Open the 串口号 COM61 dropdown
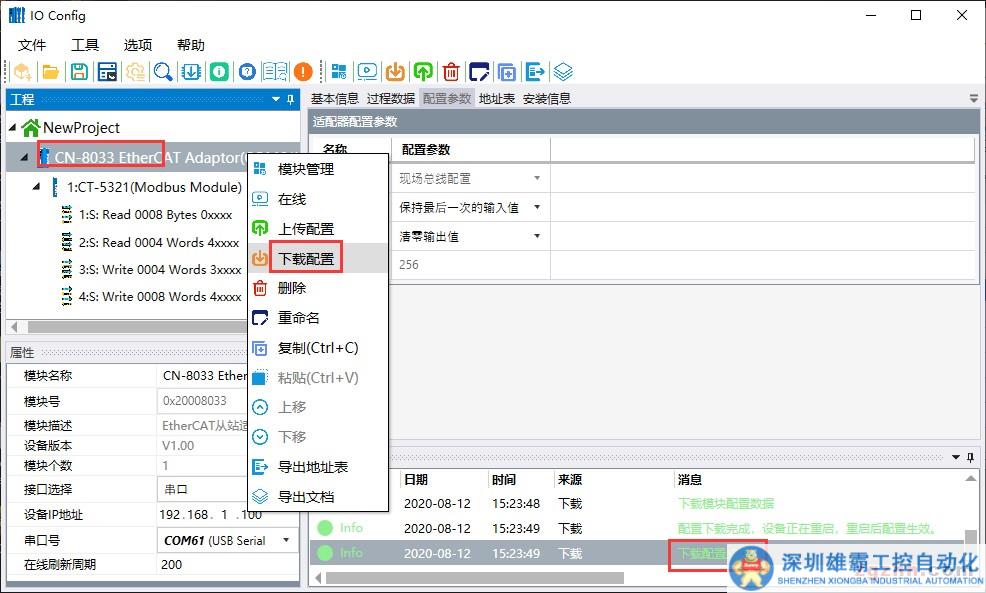The width and height of the screenshot is (986, 593). (287, 540)
